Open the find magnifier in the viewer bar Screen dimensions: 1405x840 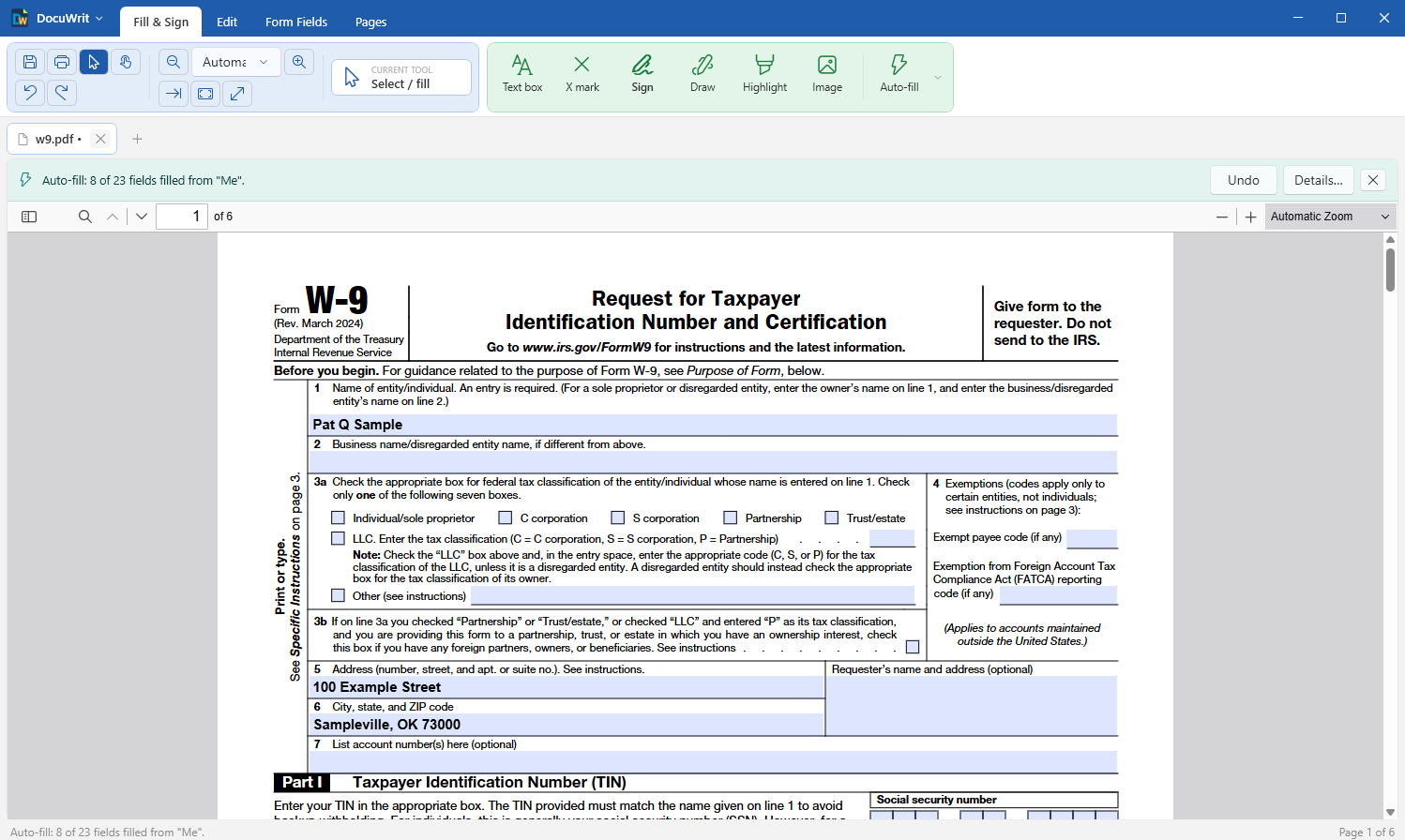coord(85,217)
